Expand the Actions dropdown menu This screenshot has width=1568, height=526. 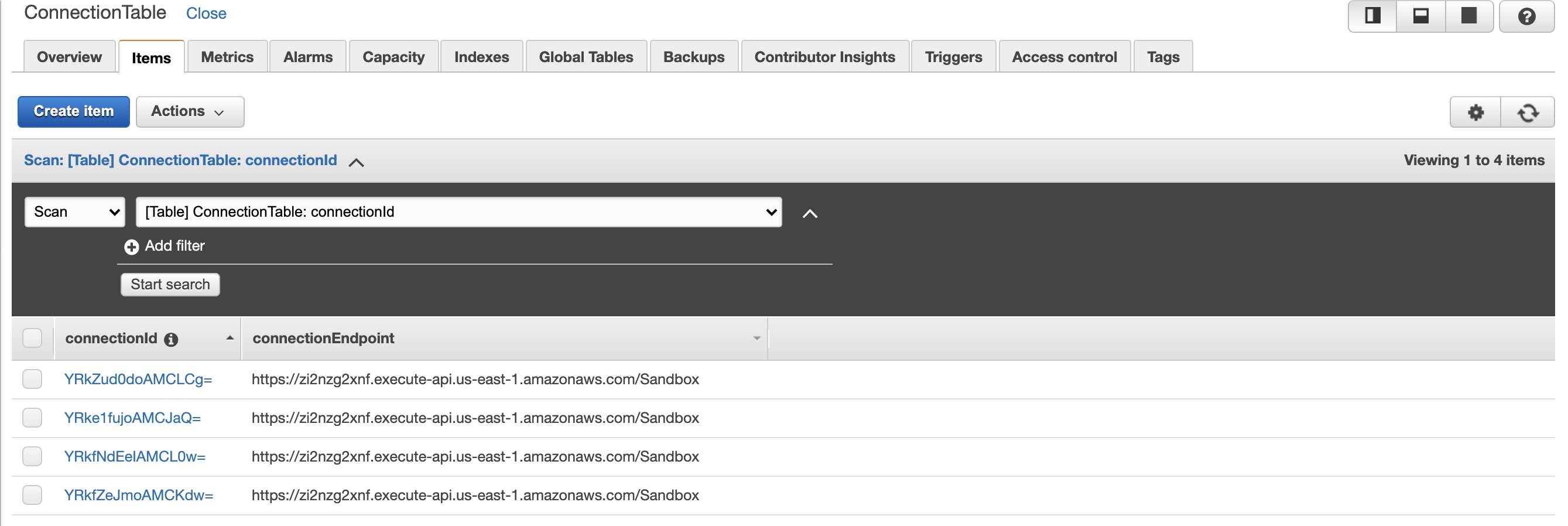pyautogui.click(x=189, y=111)
